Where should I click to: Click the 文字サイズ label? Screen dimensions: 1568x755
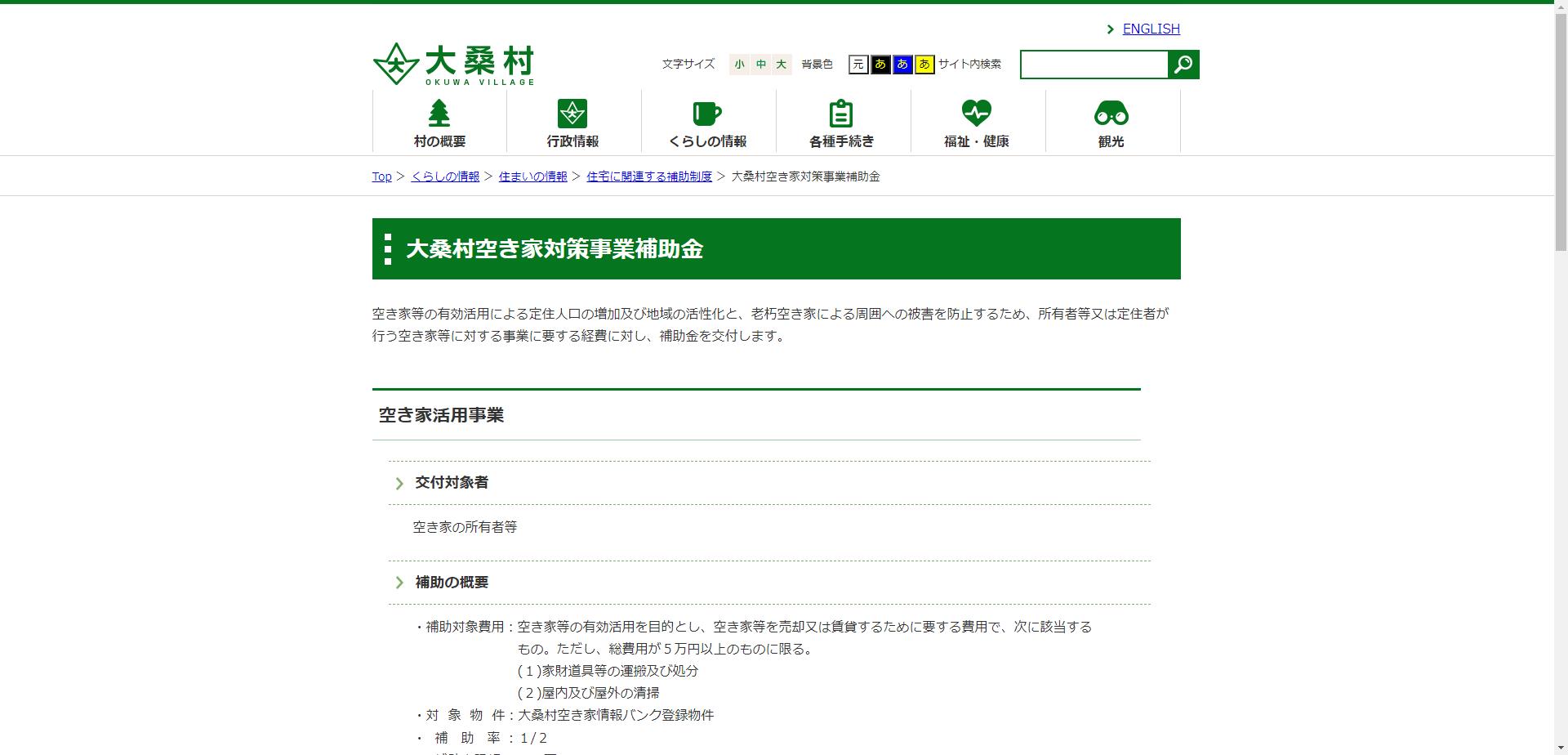click(688, 64)
